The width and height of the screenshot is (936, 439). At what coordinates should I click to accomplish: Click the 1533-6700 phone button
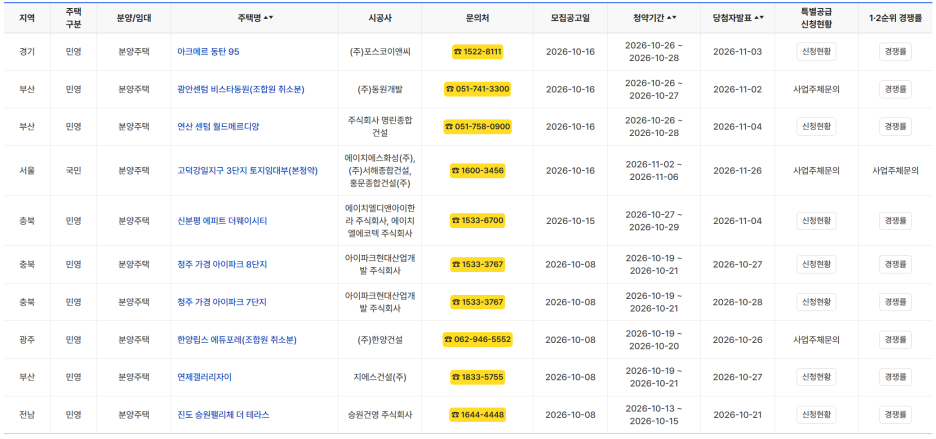coord(478,221)
